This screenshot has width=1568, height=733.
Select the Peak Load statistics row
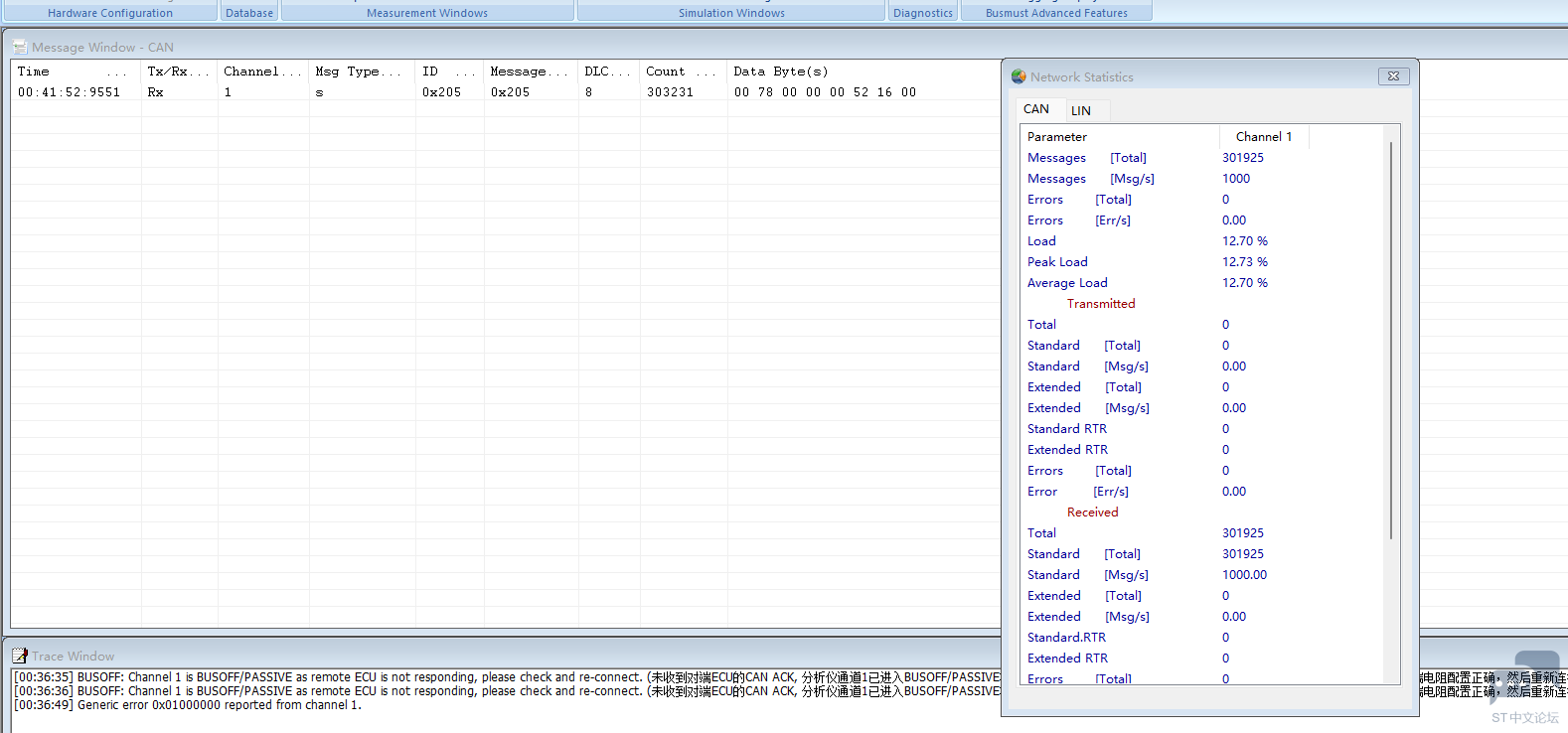1202,262
